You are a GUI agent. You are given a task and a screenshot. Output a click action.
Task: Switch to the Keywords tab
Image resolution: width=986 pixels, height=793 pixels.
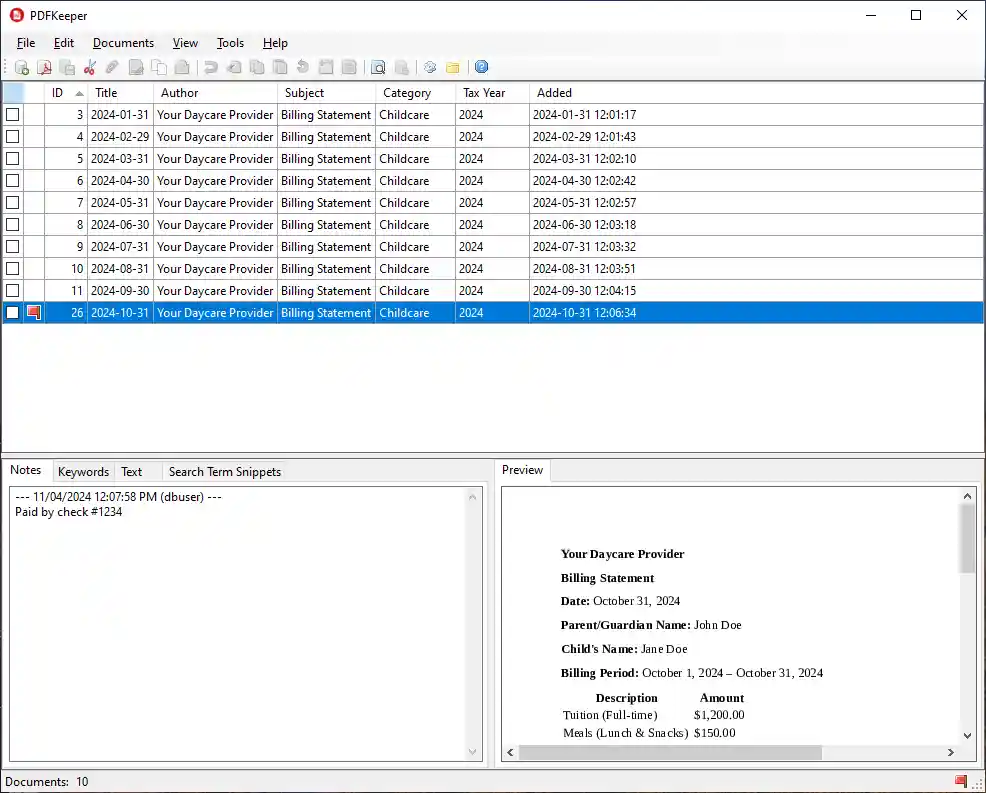83,471
